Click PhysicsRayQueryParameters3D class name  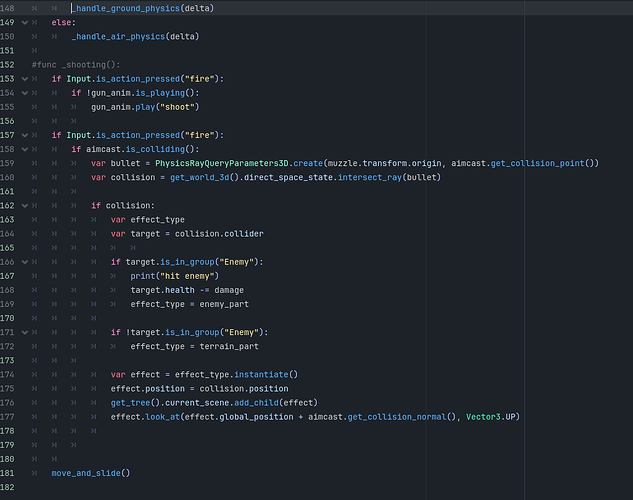(222, 163)
